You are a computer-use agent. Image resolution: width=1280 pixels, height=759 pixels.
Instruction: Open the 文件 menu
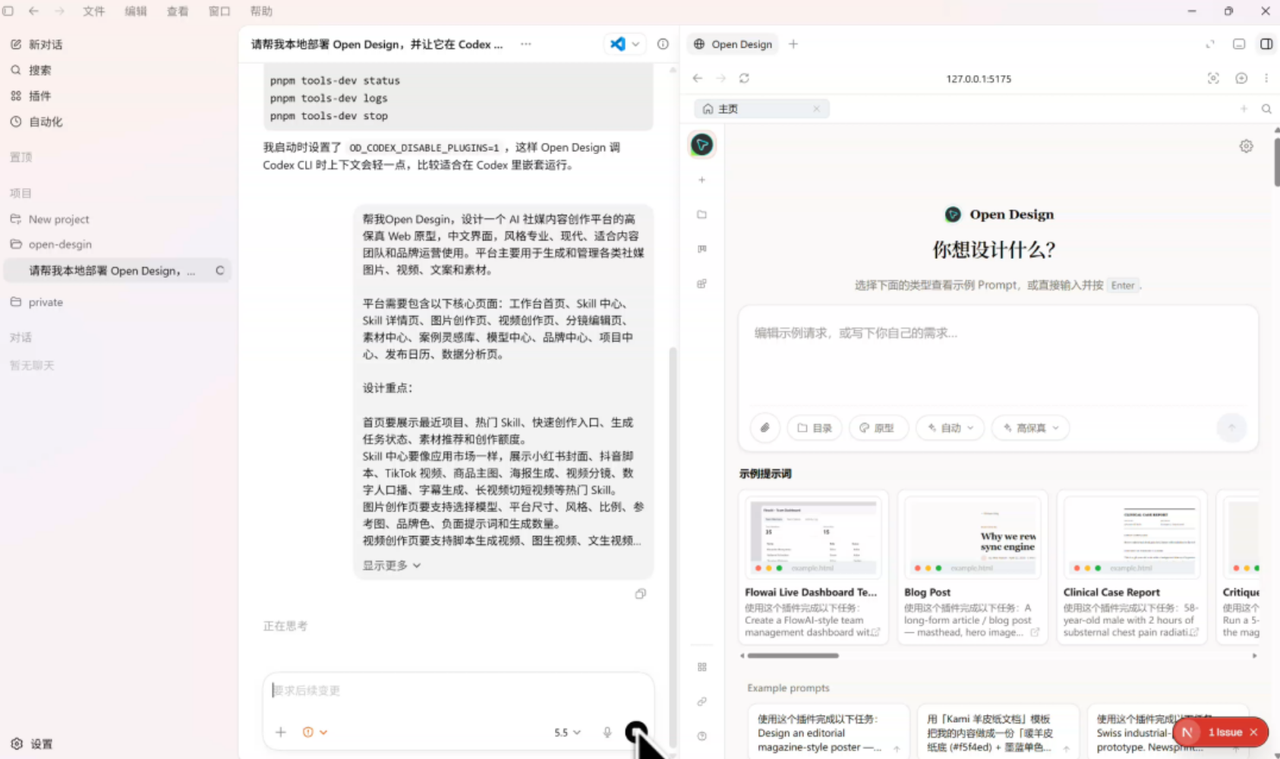(x=94, y=11)
